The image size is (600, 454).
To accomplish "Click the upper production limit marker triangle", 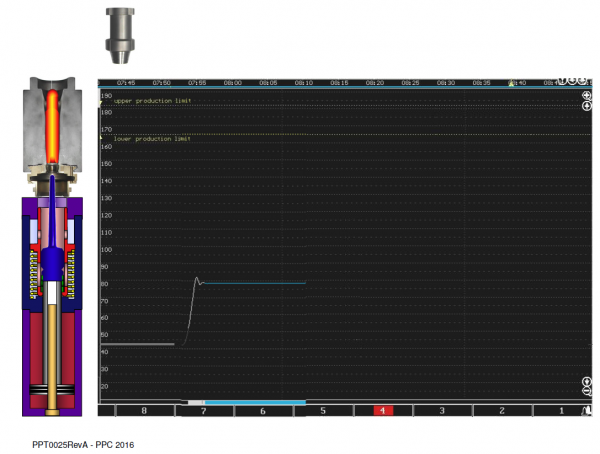I will [x=101, y=103].
